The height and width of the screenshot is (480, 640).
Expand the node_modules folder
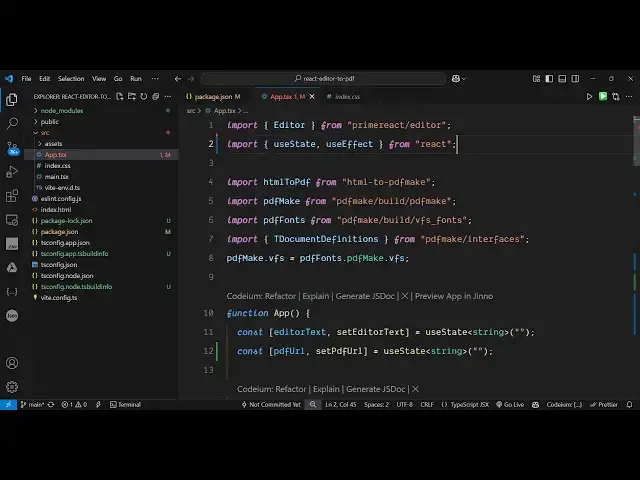(36, 111)
